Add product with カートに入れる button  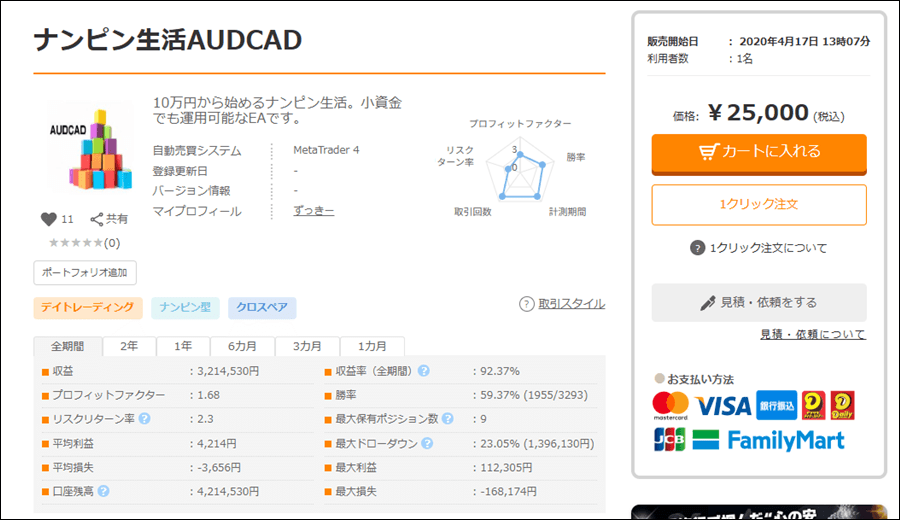pyautogui.click(x=759, y=152)
